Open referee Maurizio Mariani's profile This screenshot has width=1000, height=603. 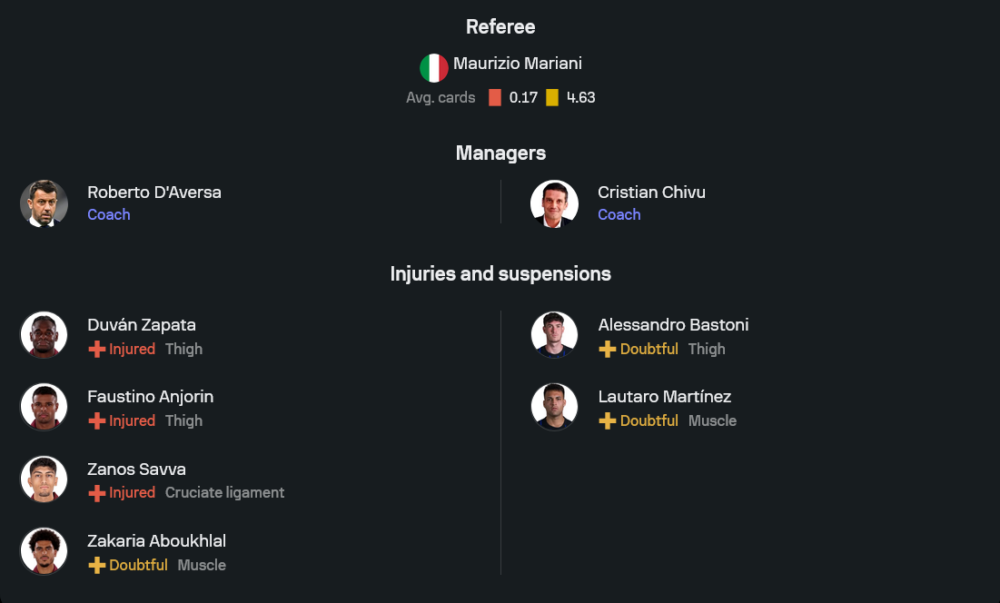point(517,64)
